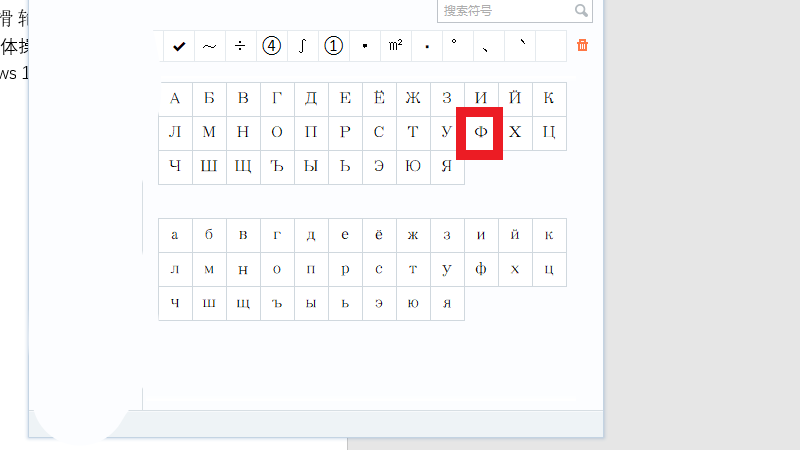Select uppercase Cyrillic letter Ж
Image resolution: width=800 pixels, height=450 pixels.
pos(413,99)
